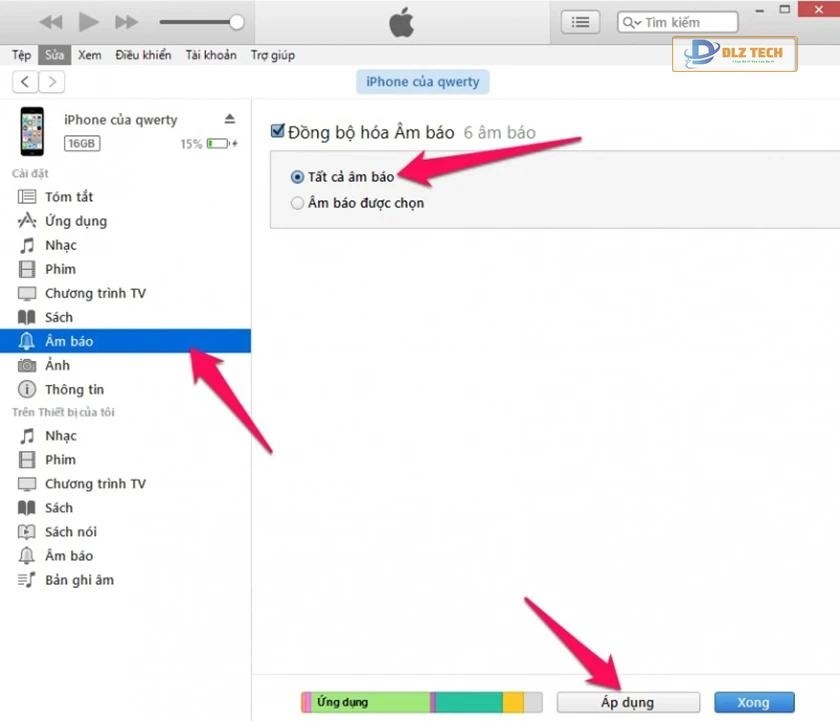Open Bản ghi âm on the device
The image size is (840, 721).
(77, 579)
